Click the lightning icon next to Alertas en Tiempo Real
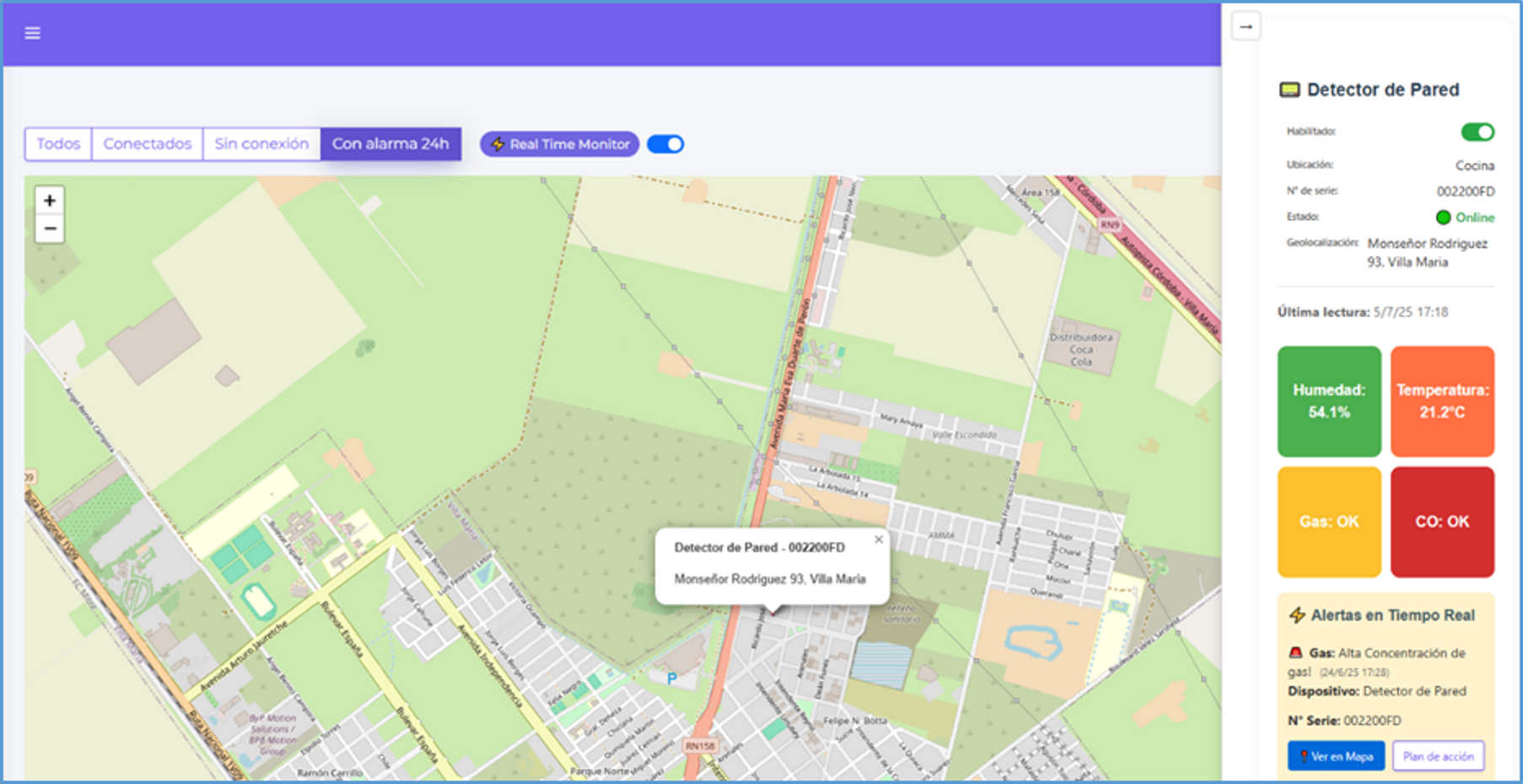 [x=1297, y=615]
